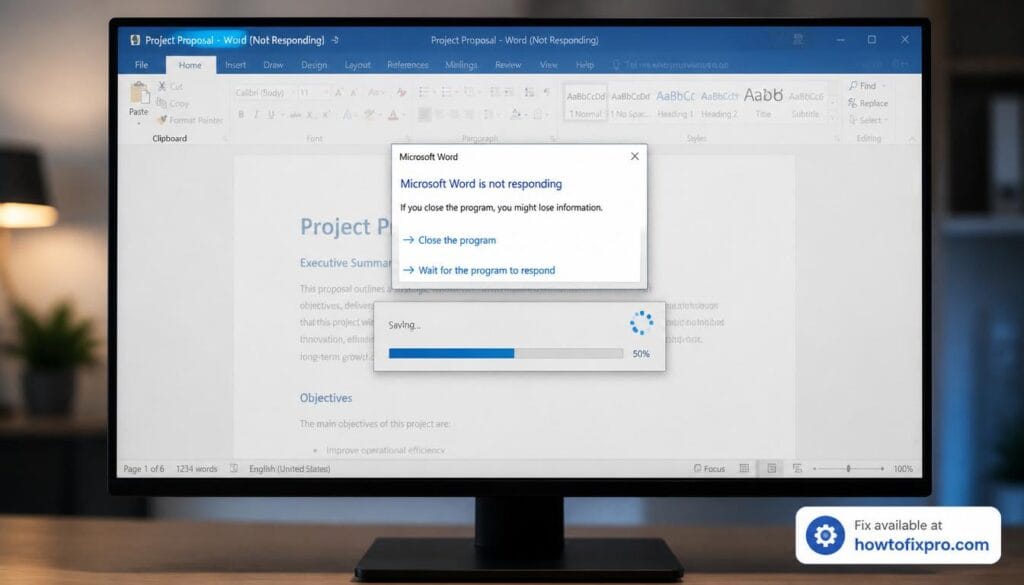Click the Paste clipboard icon

pyautogui.click(x=139, y=94)
